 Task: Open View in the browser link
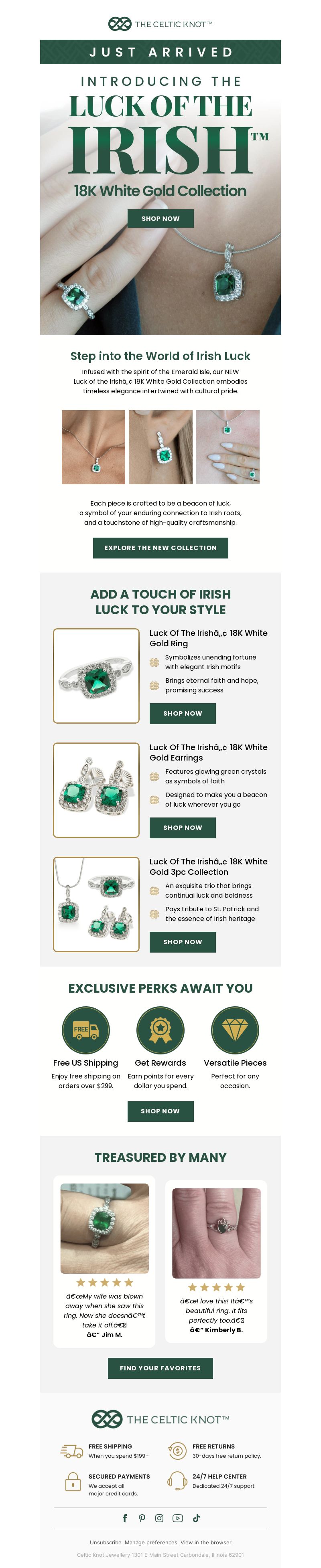(206, 1542)
